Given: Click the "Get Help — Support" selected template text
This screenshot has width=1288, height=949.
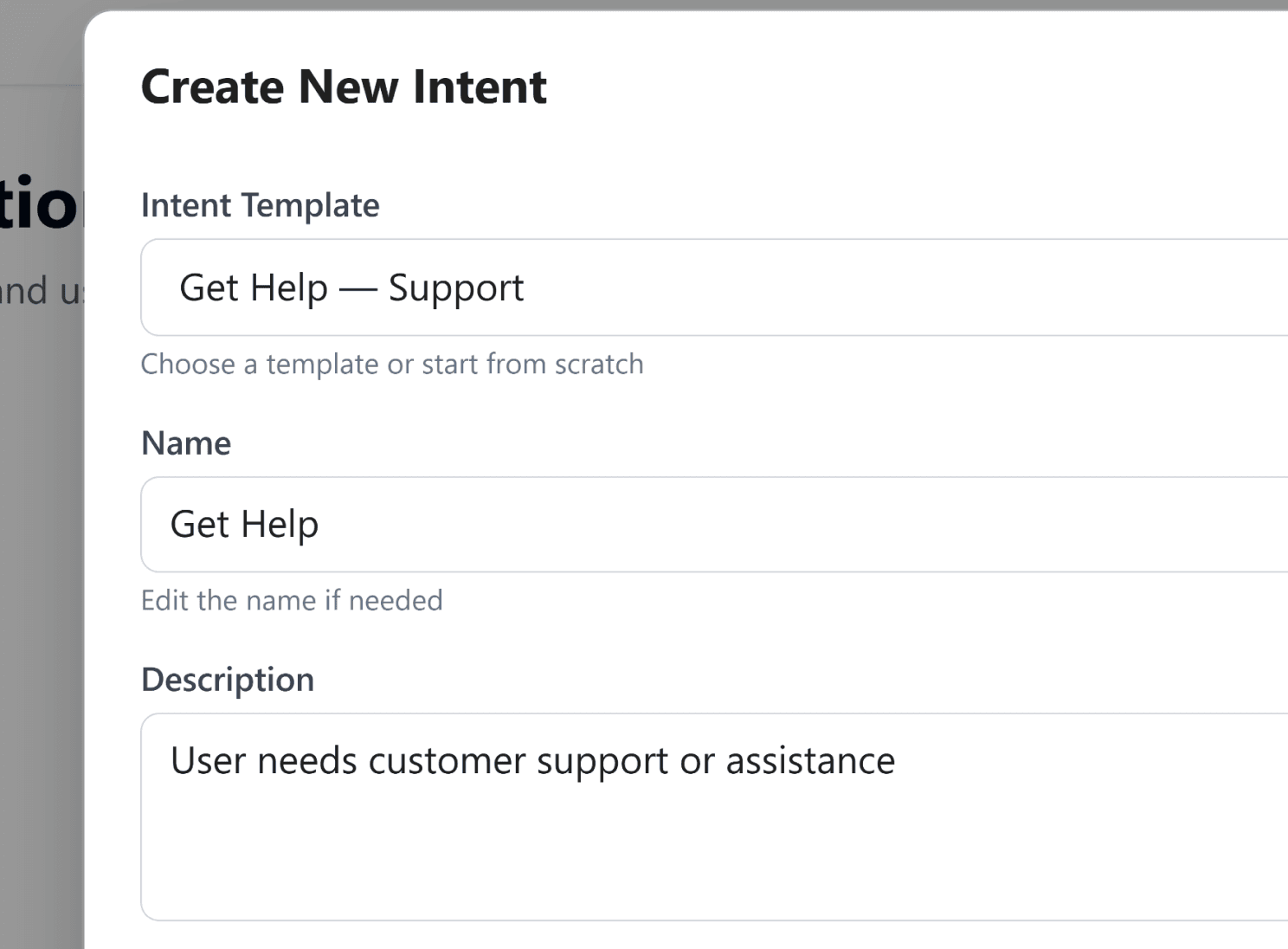Looking at the screenshot, I should (x=351, y=287).
